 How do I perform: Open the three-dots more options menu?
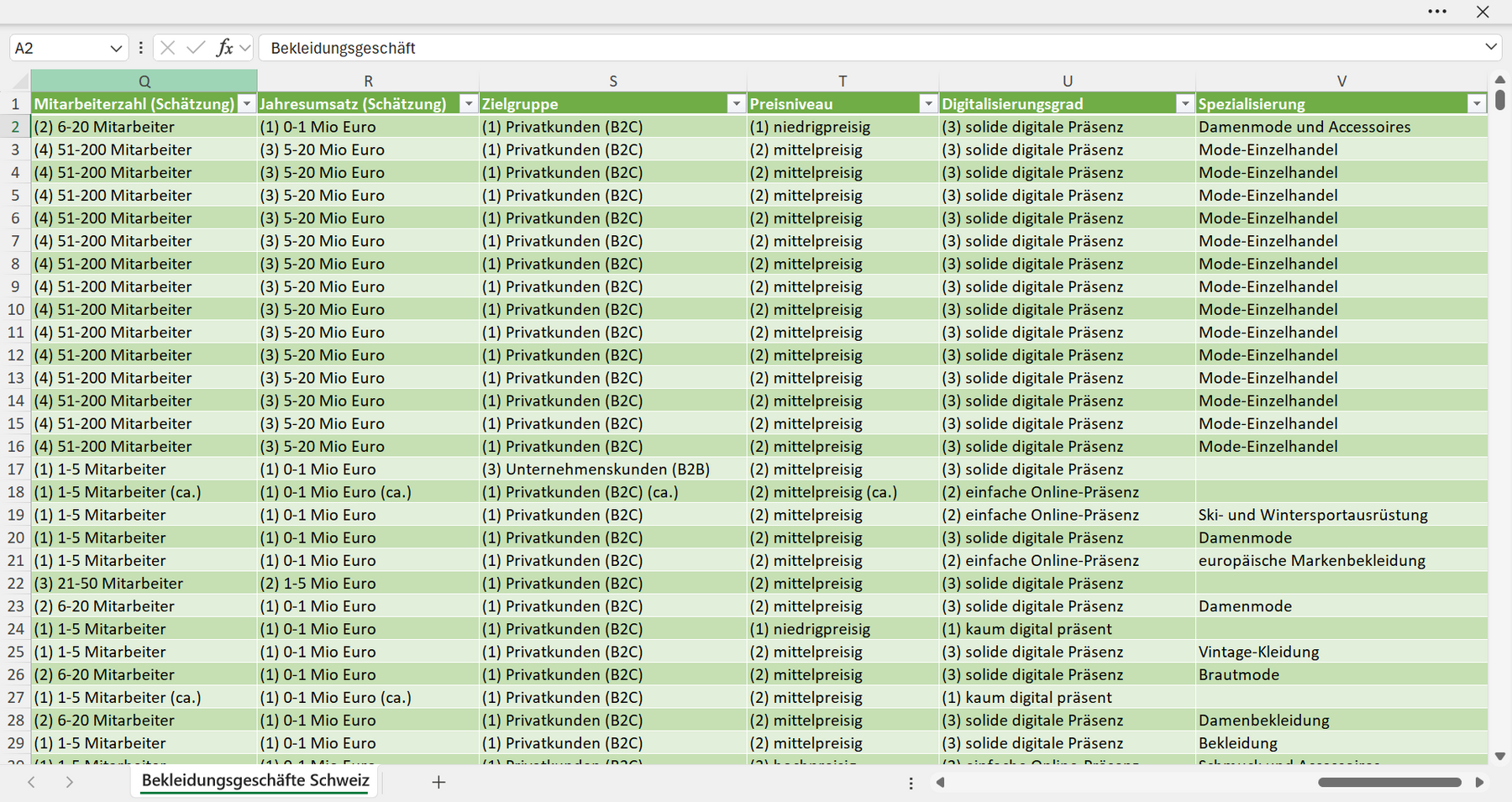tap(1437, 12)
